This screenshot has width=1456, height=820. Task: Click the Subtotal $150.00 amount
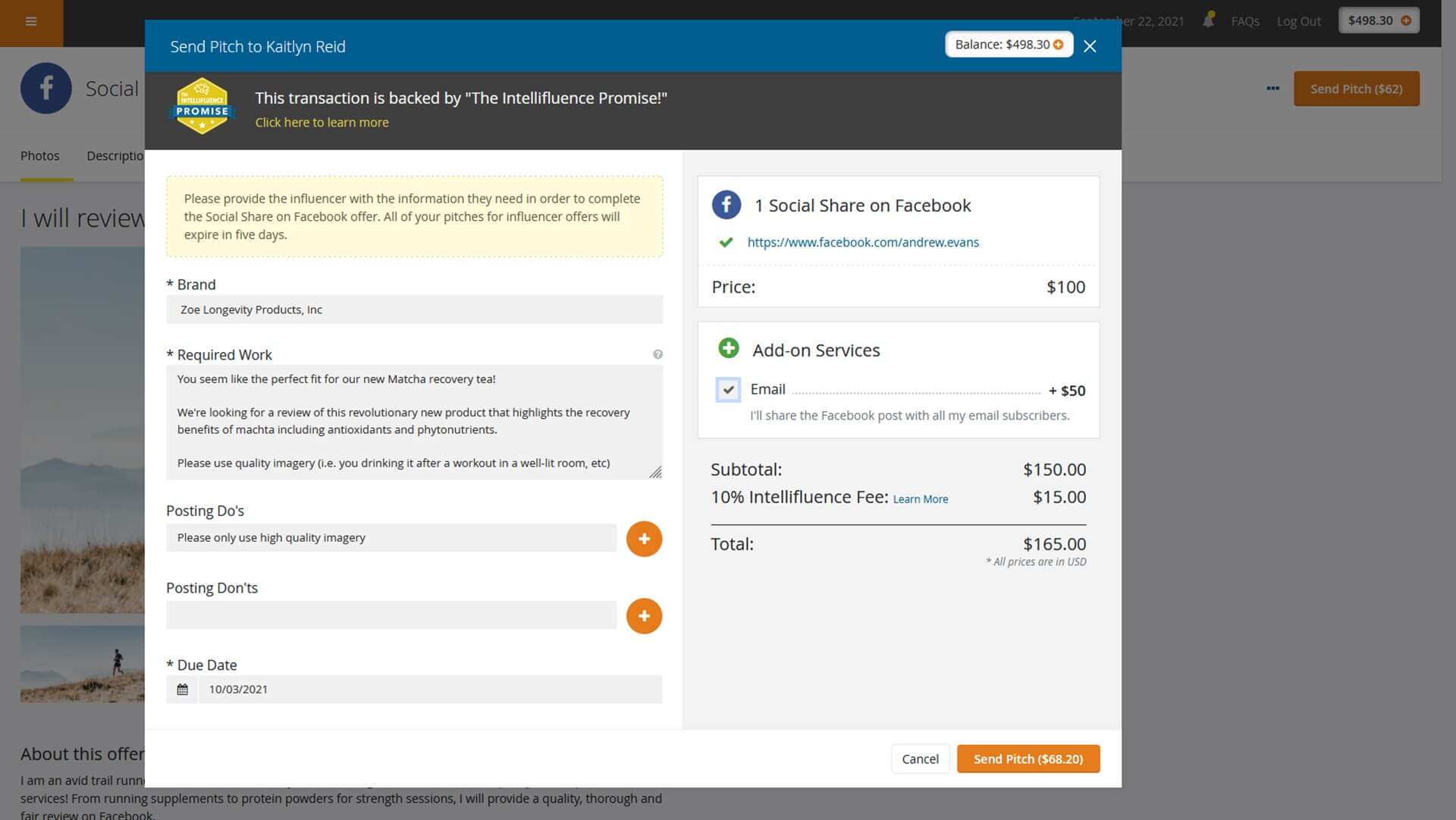1054,470
